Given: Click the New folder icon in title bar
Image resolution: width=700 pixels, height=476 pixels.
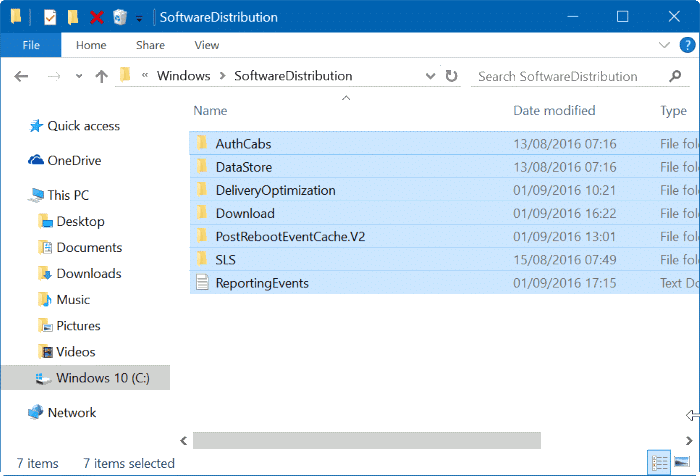Looking at the screenshot, I should [x=72, y=17].
